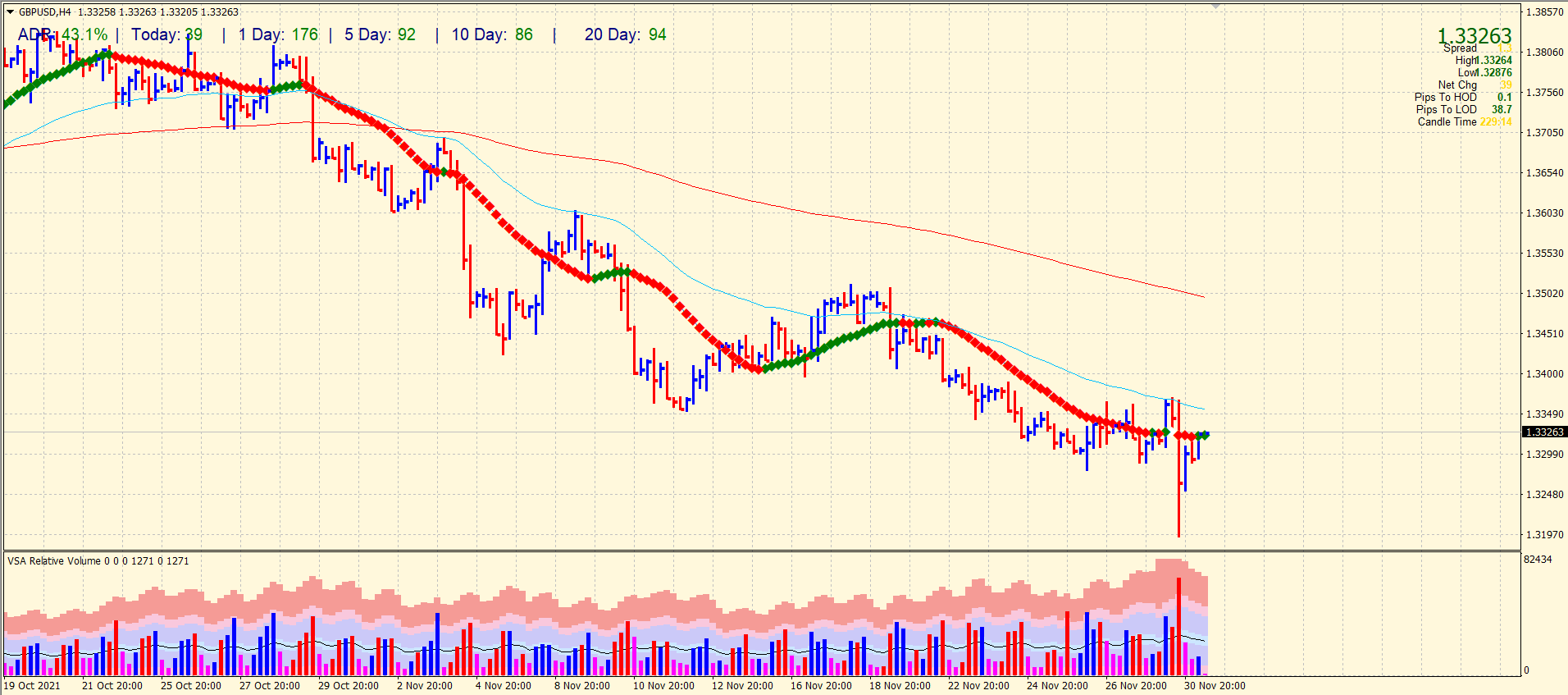Select the '10 Day: 86' label
Screen dimensions: 1568x695
pos(492,34)
